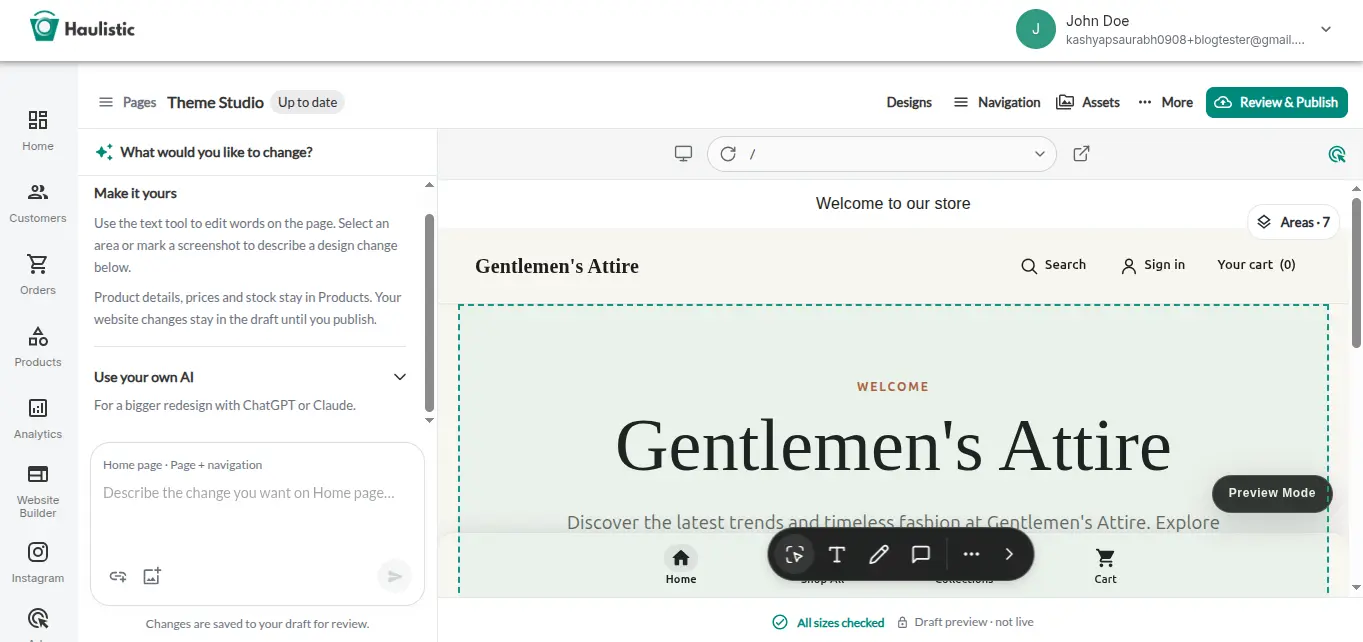The image size is (1363, 642).
Task: Click the Theme Studio title
Action: click(x=215, y=102)
